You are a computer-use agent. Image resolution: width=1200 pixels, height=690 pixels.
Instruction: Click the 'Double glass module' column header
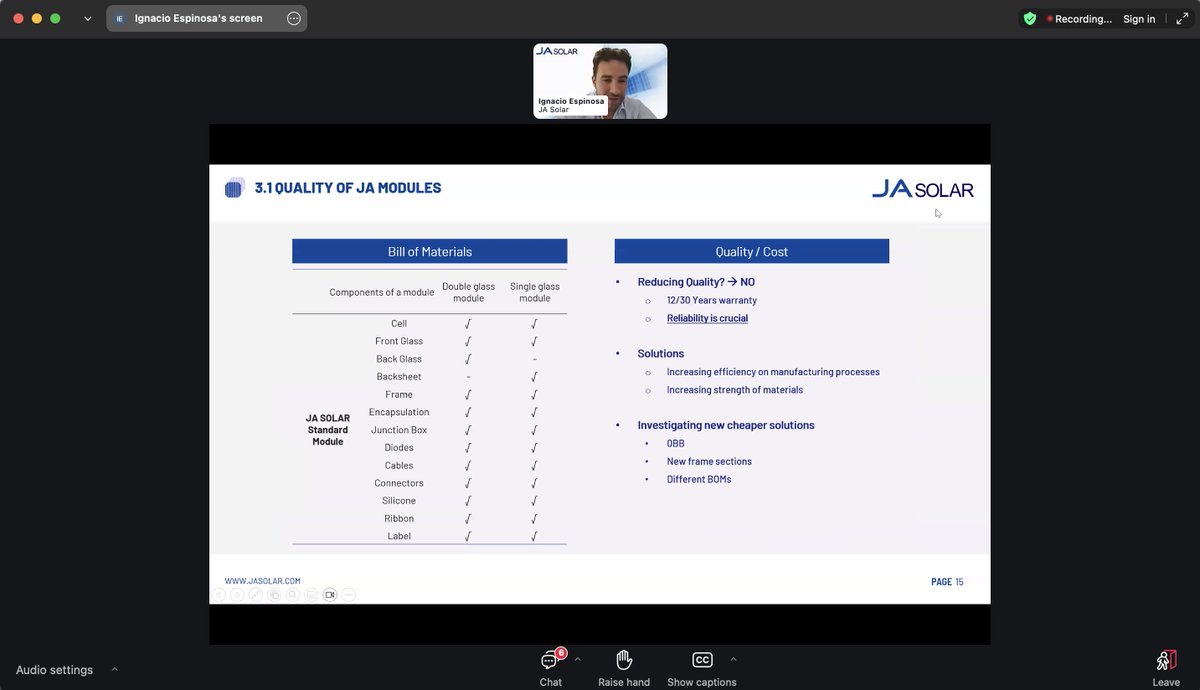[468, 292]
